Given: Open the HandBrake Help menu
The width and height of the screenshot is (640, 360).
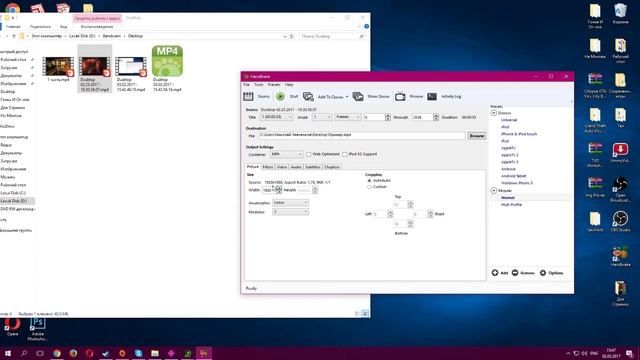Looking at the screenshot, I should tap(289, 84).
